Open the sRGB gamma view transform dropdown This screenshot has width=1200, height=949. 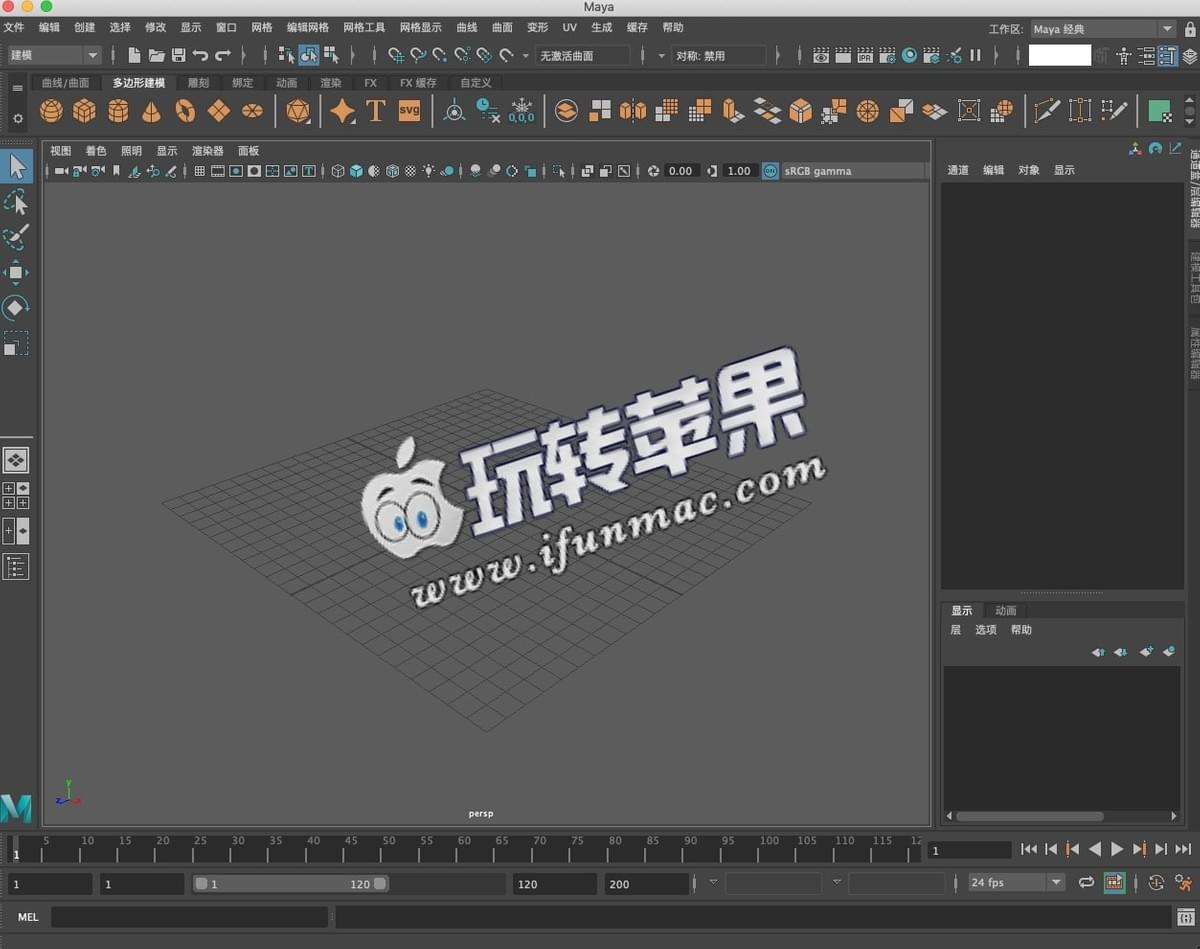(853, 171)
